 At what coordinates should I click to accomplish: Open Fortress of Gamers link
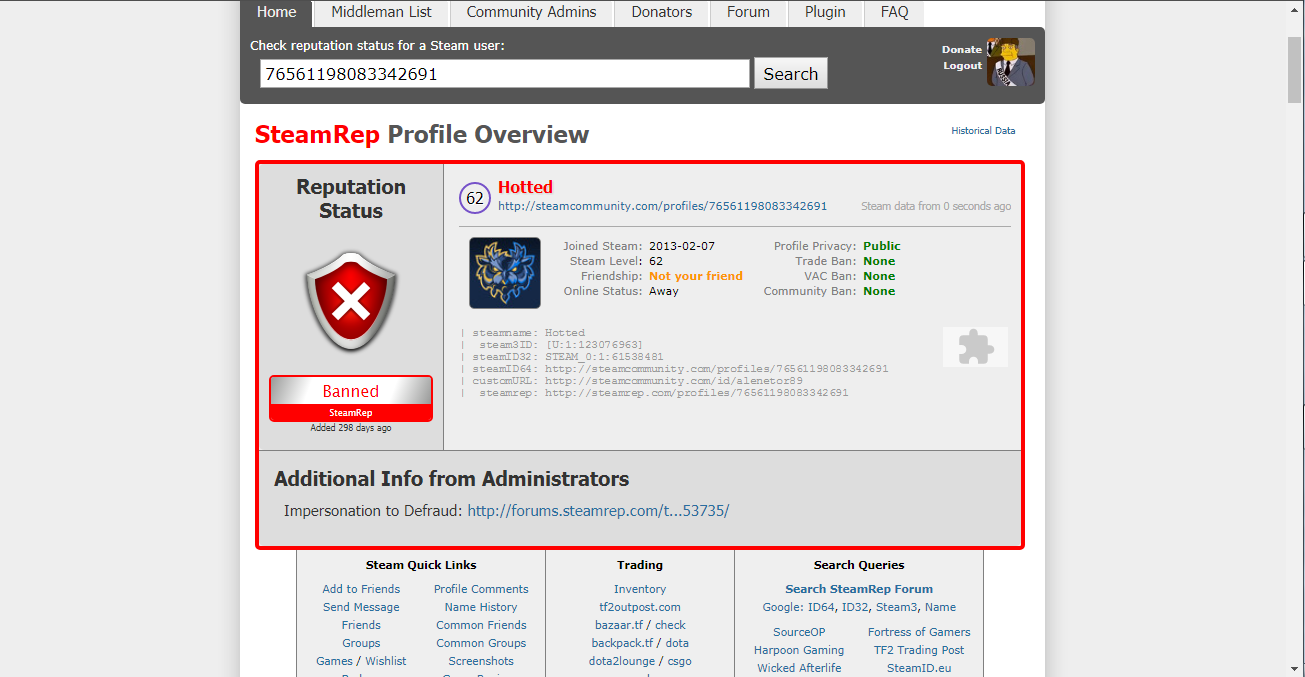click(919, 632)
